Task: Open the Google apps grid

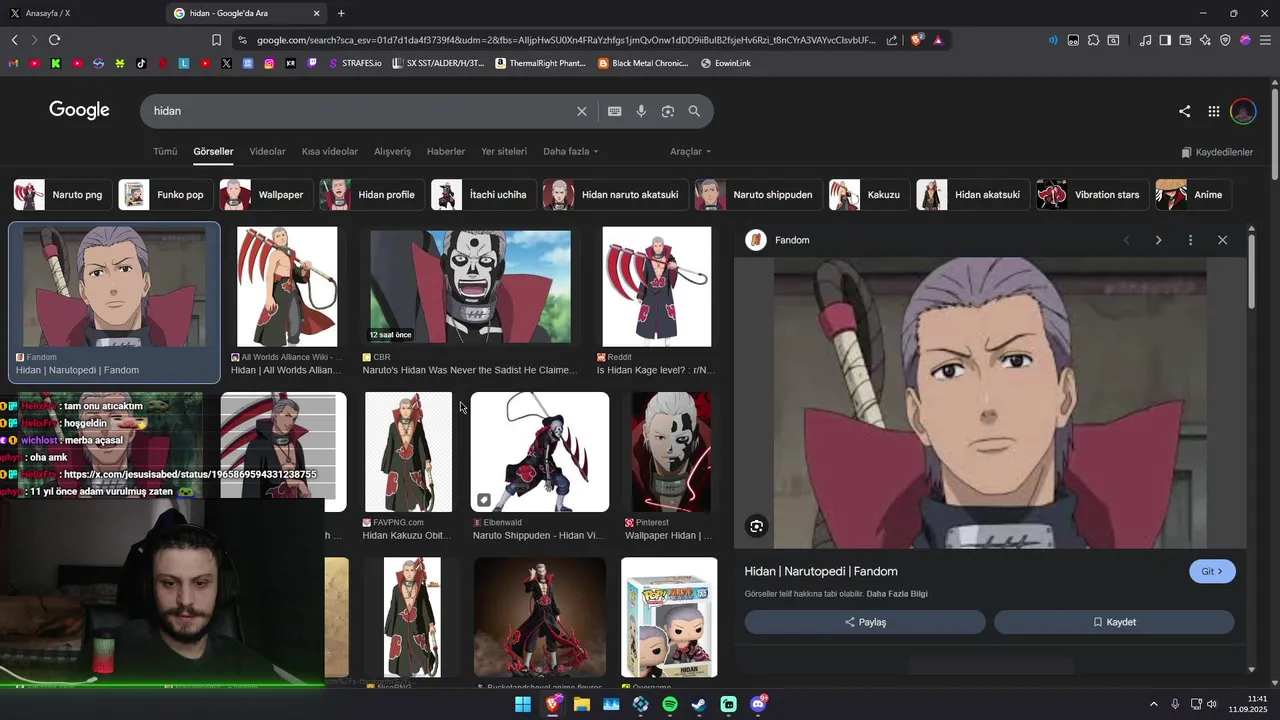Action: (x=1213, y=111)
